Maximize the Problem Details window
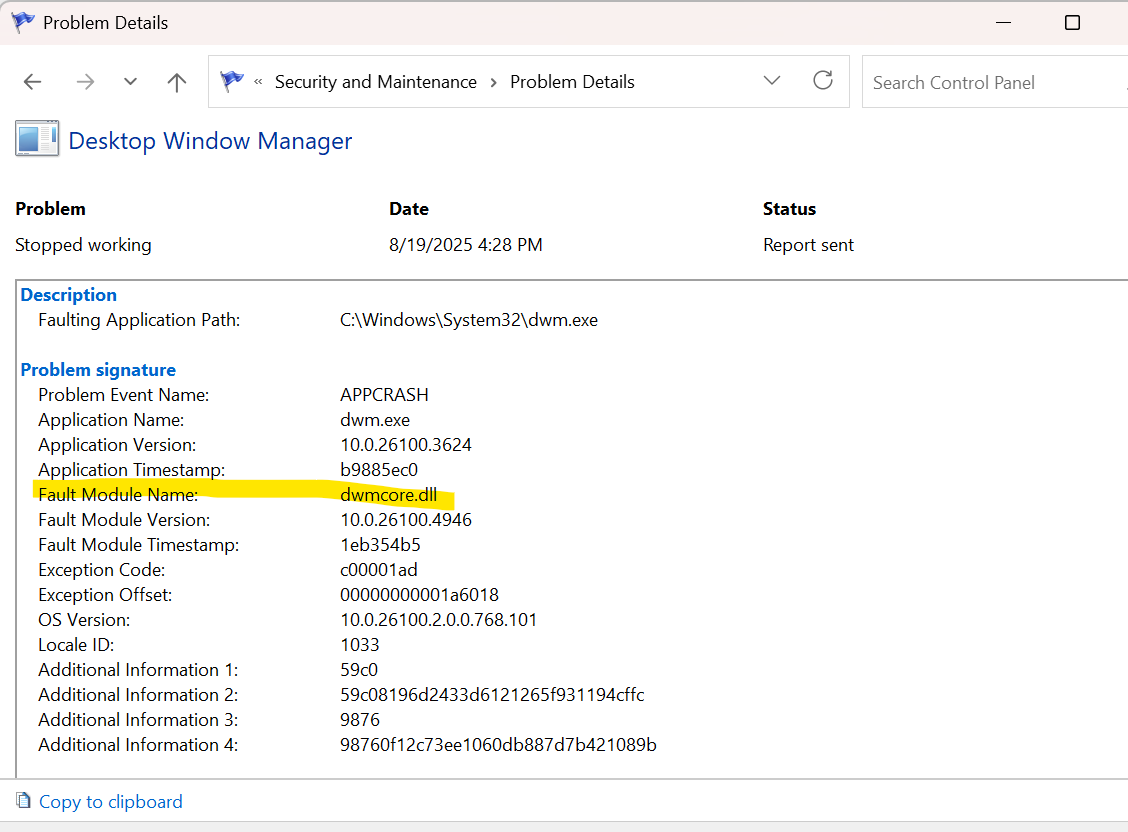Image resolution: width=1128 pixels, height=832 pixels. point(1073,22)
